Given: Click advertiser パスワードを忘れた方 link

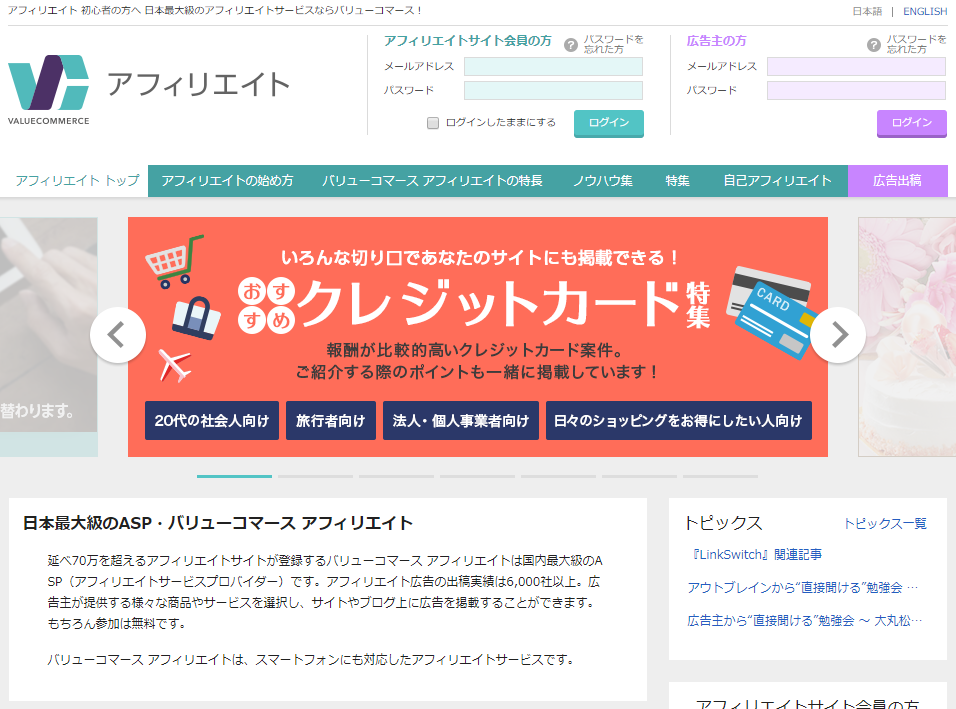Looking at the screenshot, I should [x=916, y=45].
